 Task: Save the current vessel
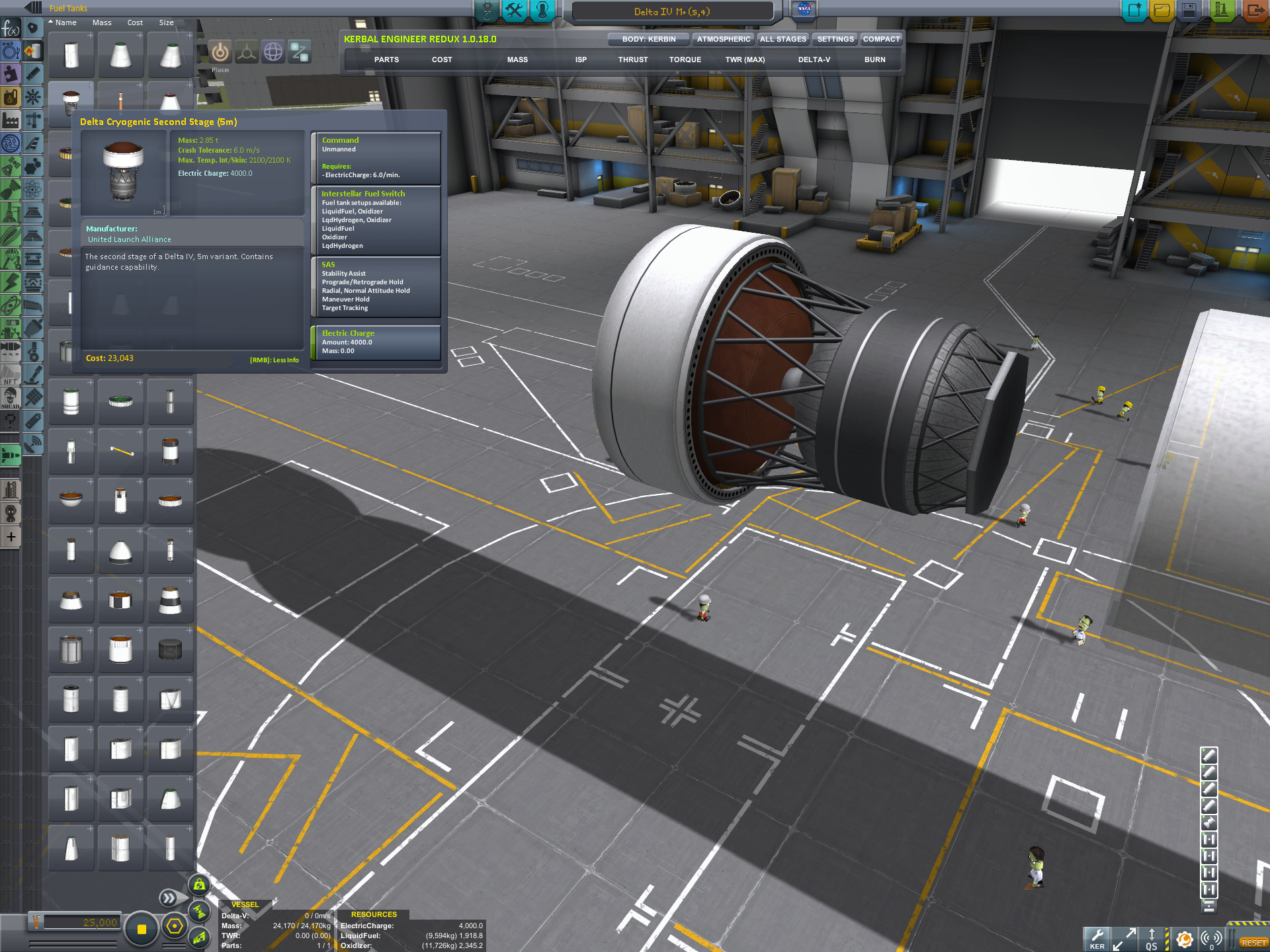pos(1189,11)
